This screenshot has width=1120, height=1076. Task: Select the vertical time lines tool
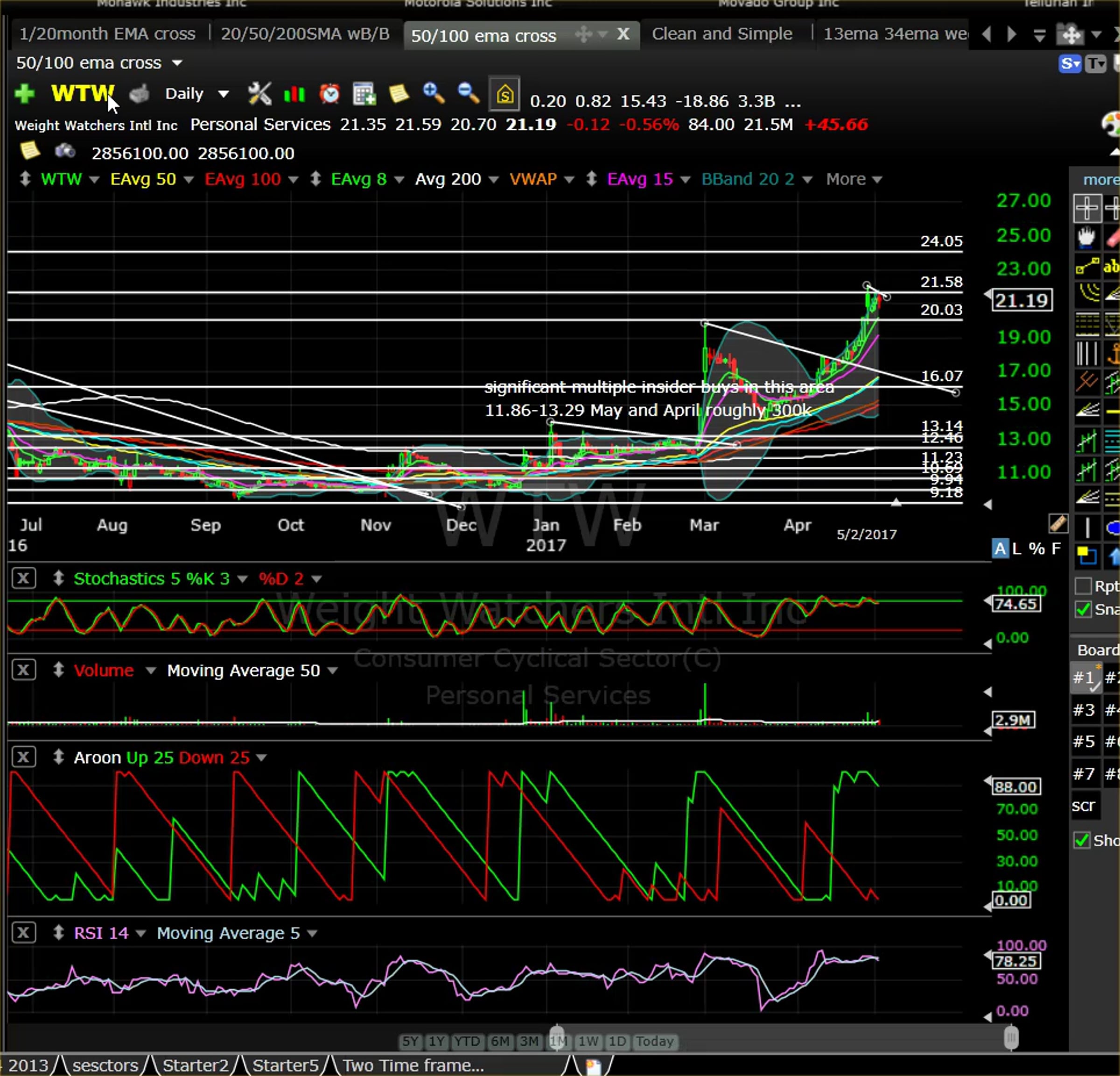click(1087, 353)
